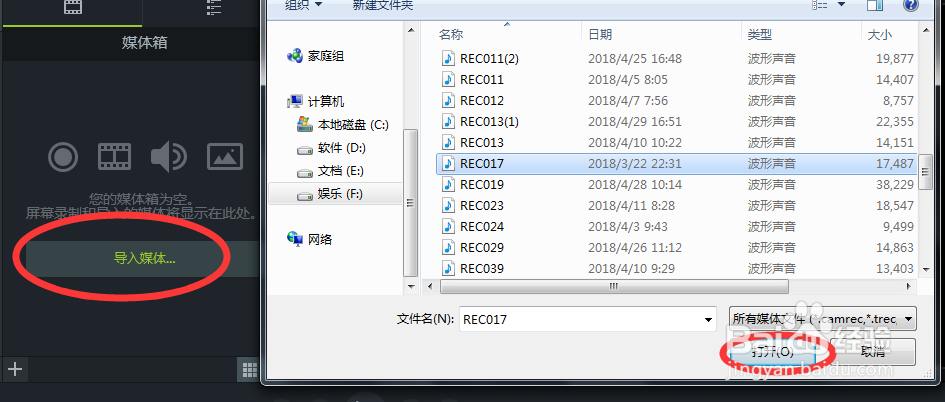Click the video film icon in media bin
The height and width of the screenshot is (402, 945).
tap(115, 157)
